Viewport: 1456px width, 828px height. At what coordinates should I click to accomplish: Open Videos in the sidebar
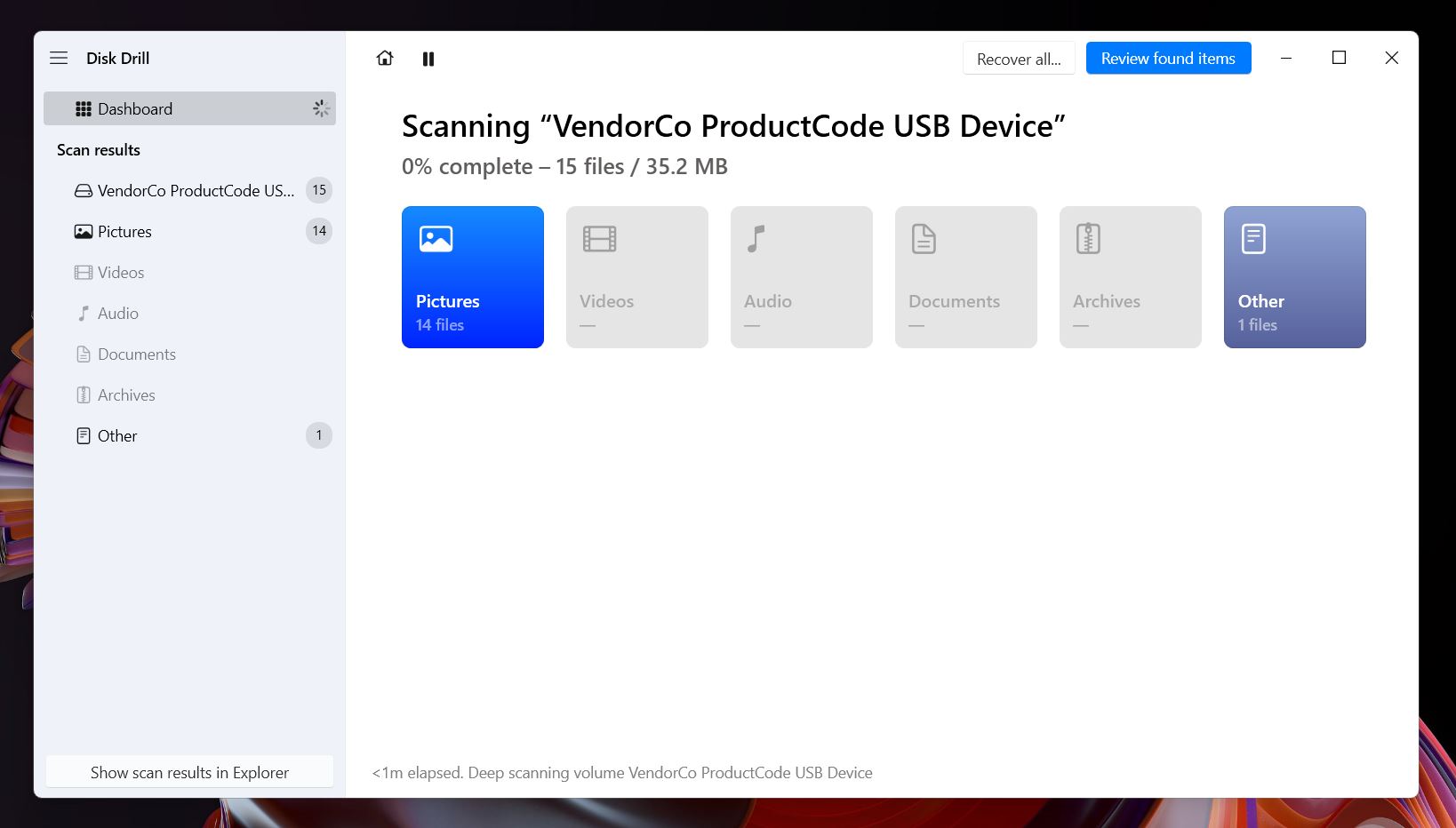(x=189, y=272)
